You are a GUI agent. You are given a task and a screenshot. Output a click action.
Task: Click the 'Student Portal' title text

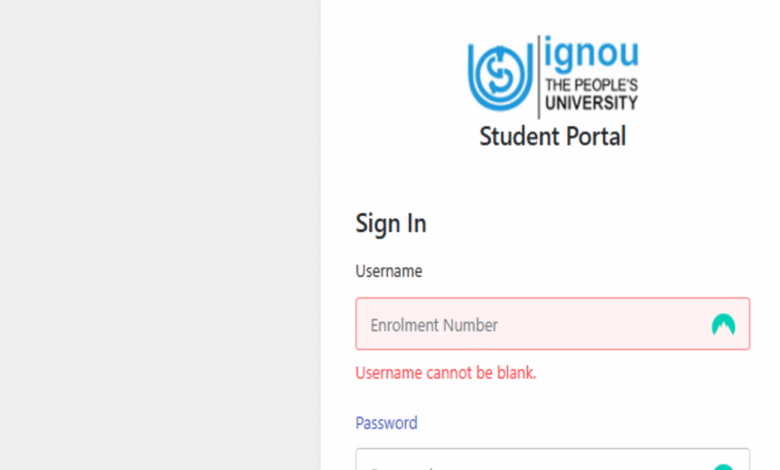coord(552,136)
